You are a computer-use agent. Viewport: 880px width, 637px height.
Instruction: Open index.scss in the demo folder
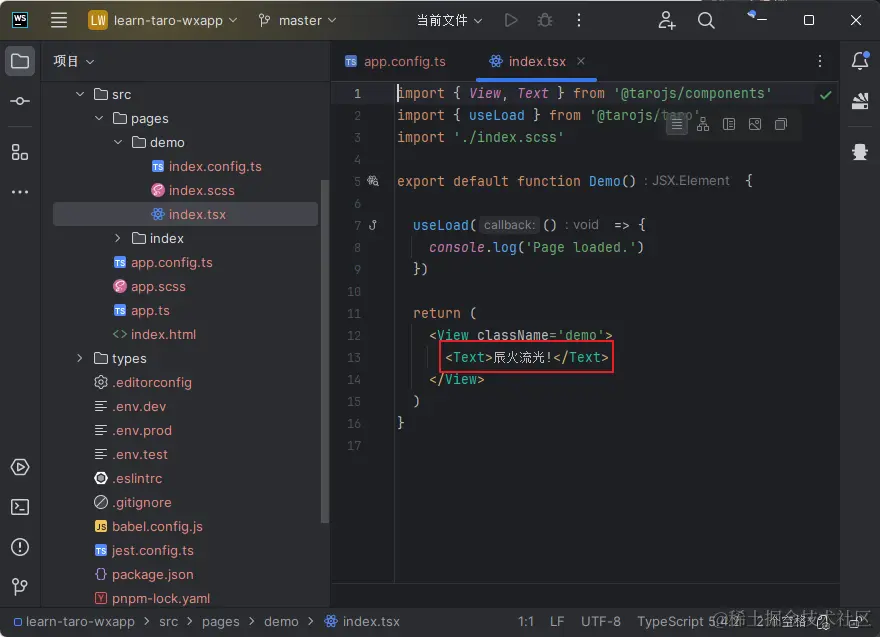point(193,190)
